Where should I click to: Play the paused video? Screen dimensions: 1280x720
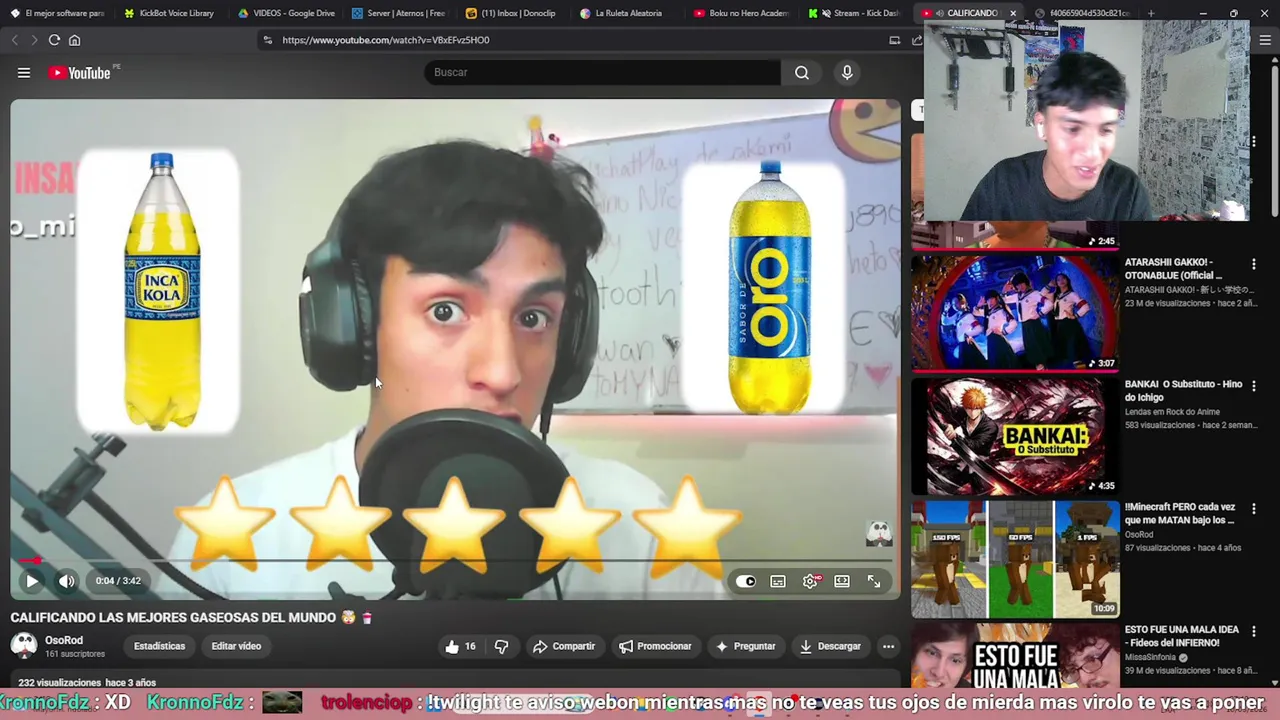pyautogui.click(x=32, y=581)
